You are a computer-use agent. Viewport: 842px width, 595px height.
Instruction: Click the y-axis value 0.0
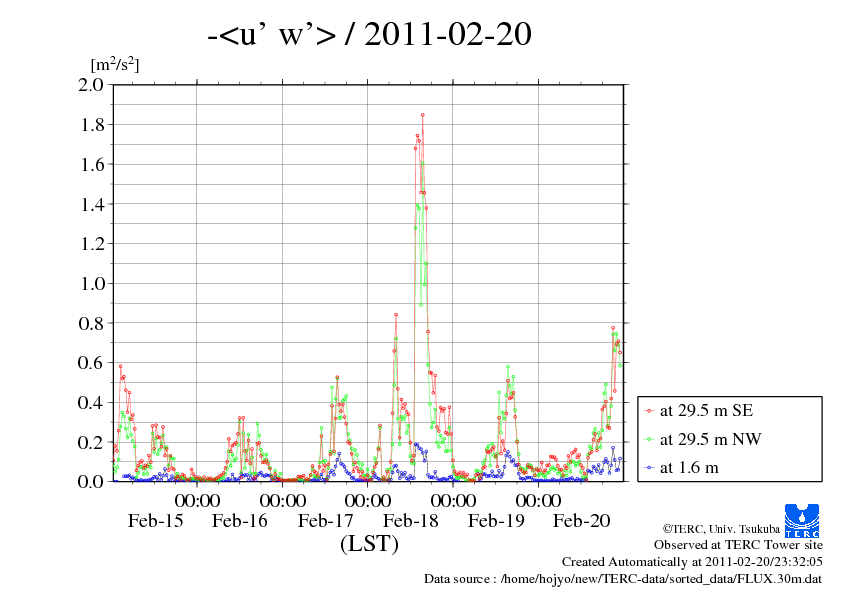pyautogui.click(x=91, y=482)
